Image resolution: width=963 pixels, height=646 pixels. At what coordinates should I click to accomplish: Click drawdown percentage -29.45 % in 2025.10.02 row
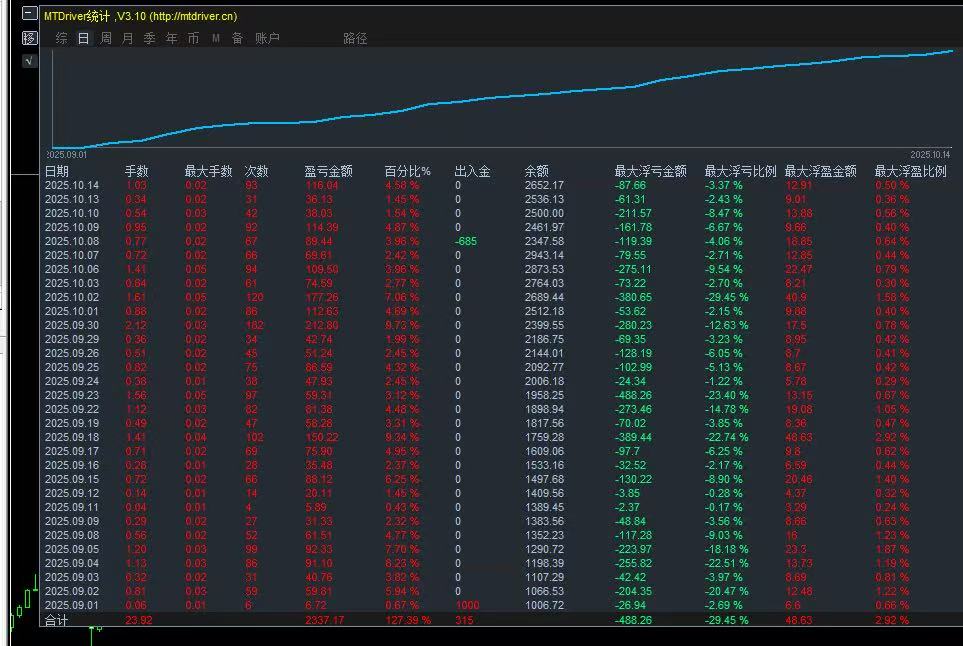pos(727,297)
